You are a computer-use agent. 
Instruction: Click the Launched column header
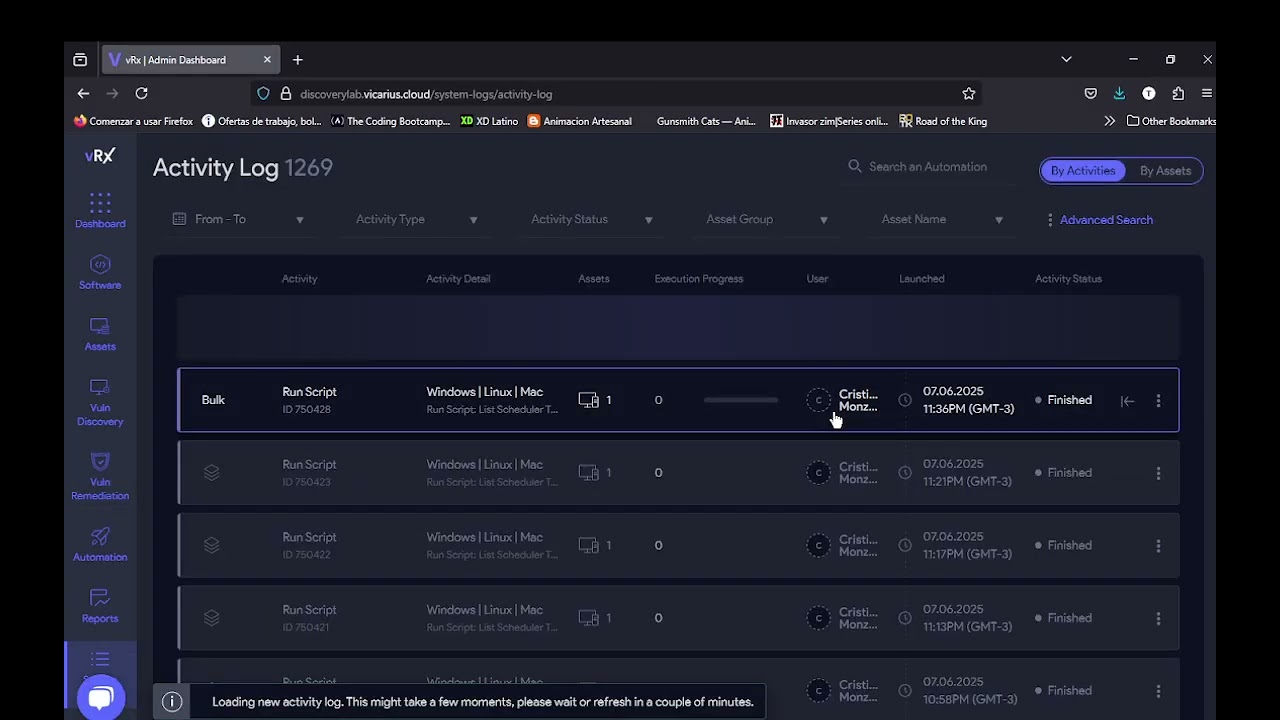[x=921, y=279]
